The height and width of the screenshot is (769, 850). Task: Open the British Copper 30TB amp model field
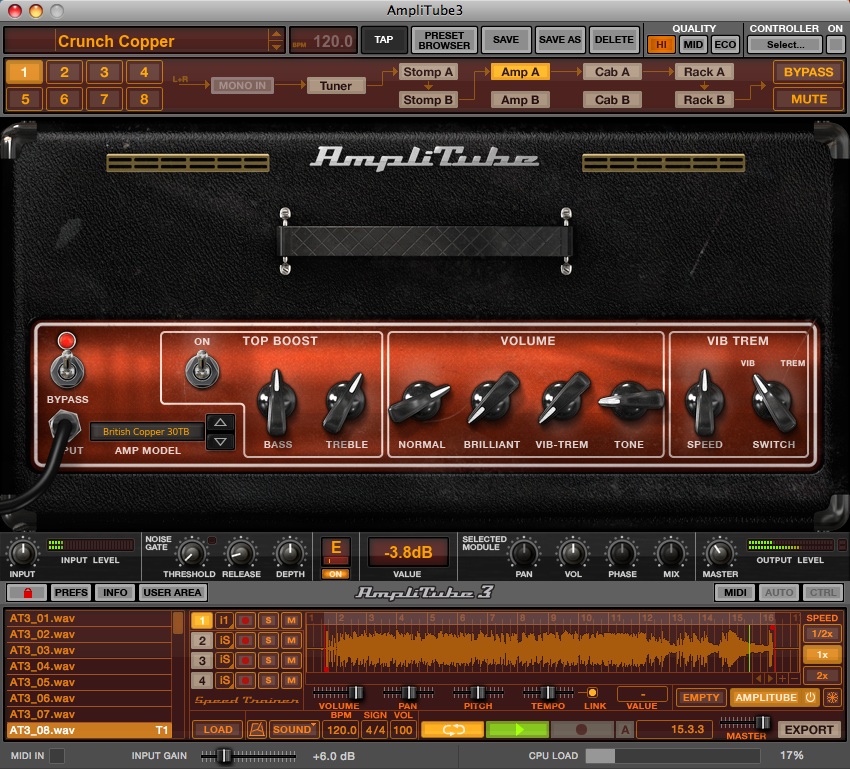point(146,431)
